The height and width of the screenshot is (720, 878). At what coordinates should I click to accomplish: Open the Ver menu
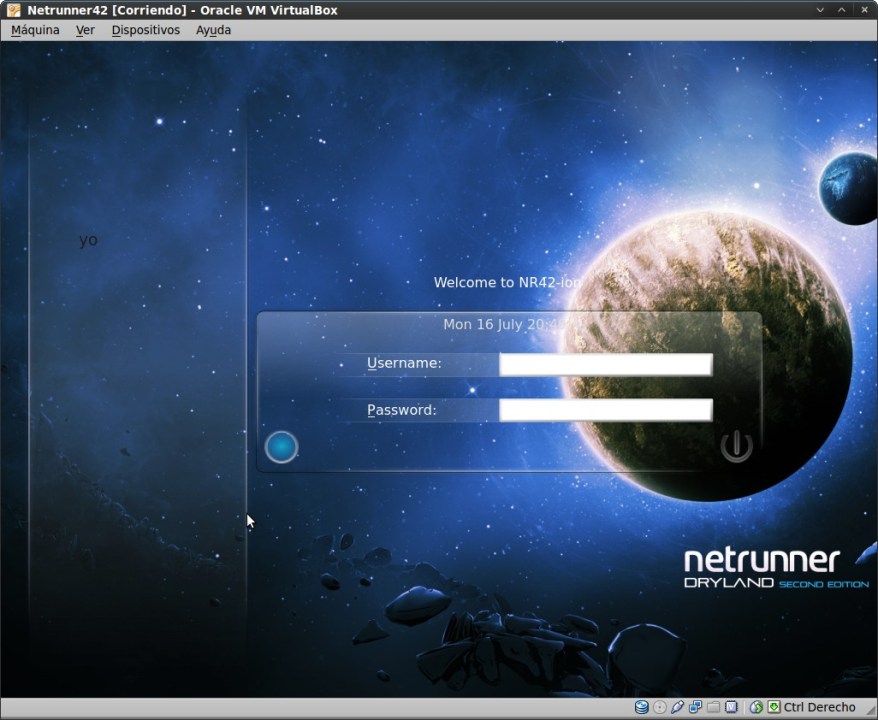(85, 30)
